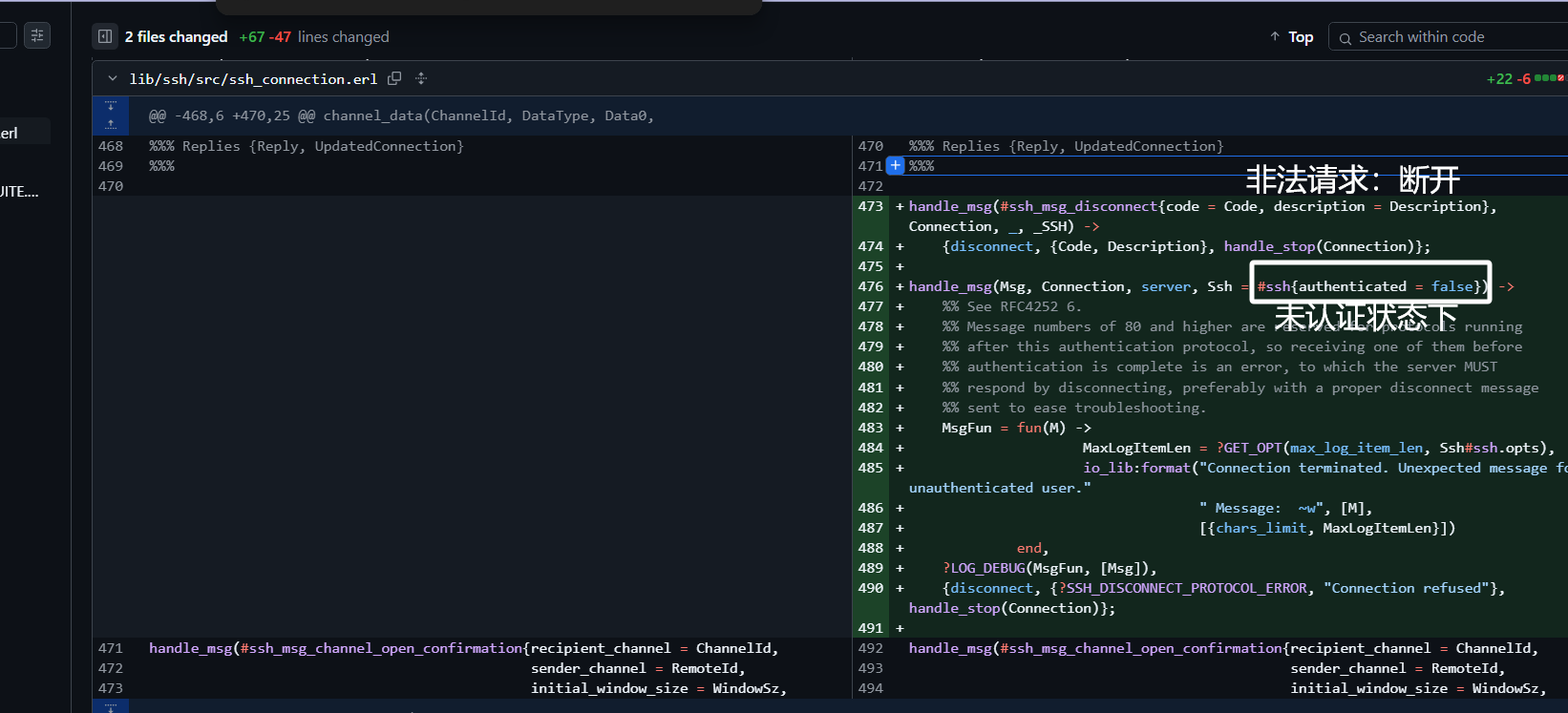Select left-side line number 468
The image size is (1568, 713).
tap(111, 145)
